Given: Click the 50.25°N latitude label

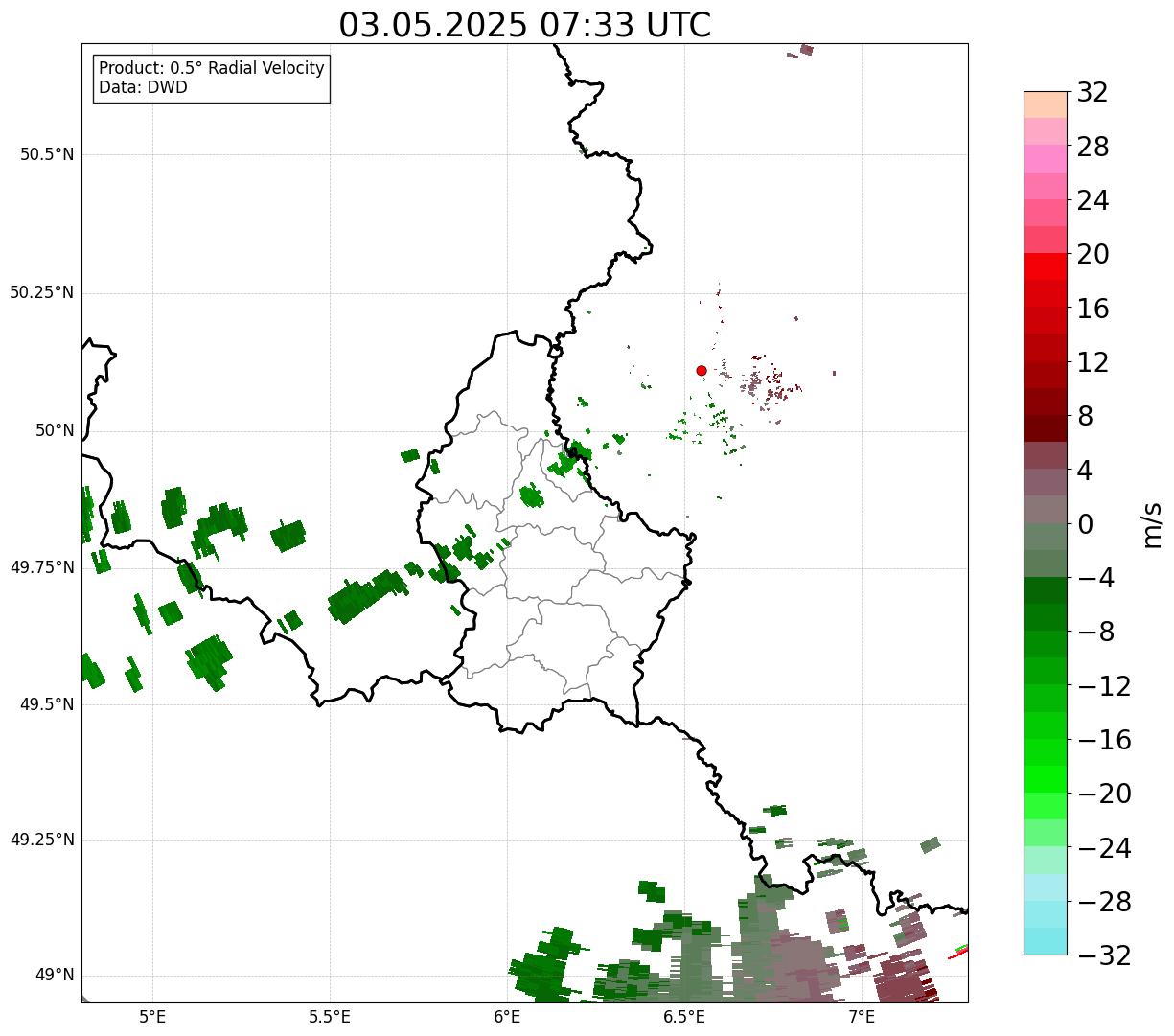Looking at the screenshot, I should tap(42, 292).
